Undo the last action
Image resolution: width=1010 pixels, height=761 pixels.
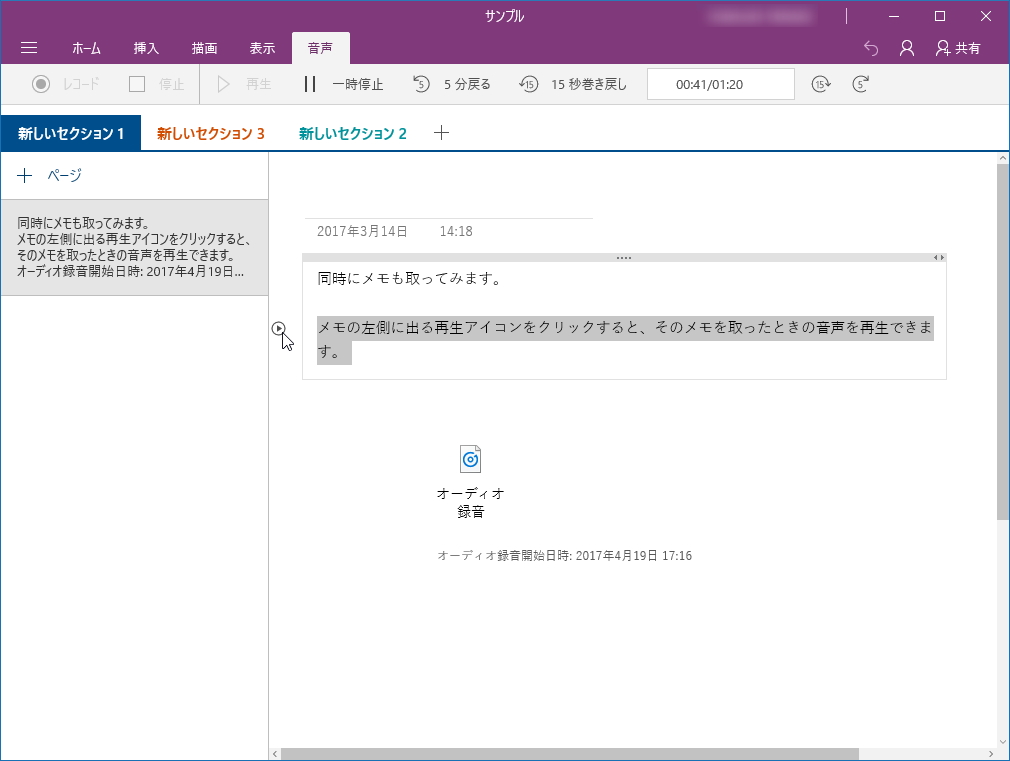869,46
